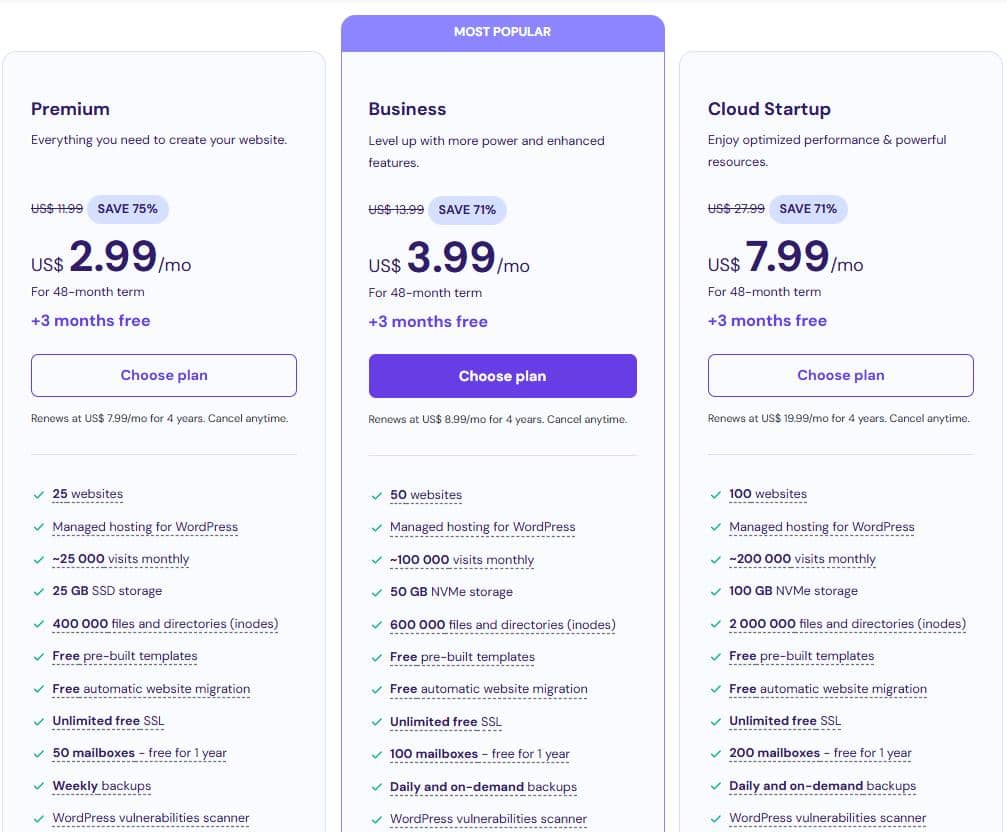Click checkmark beside Premium's 25 websites
The width and height of the screenshot is (1007, 832).
[38, 494]
